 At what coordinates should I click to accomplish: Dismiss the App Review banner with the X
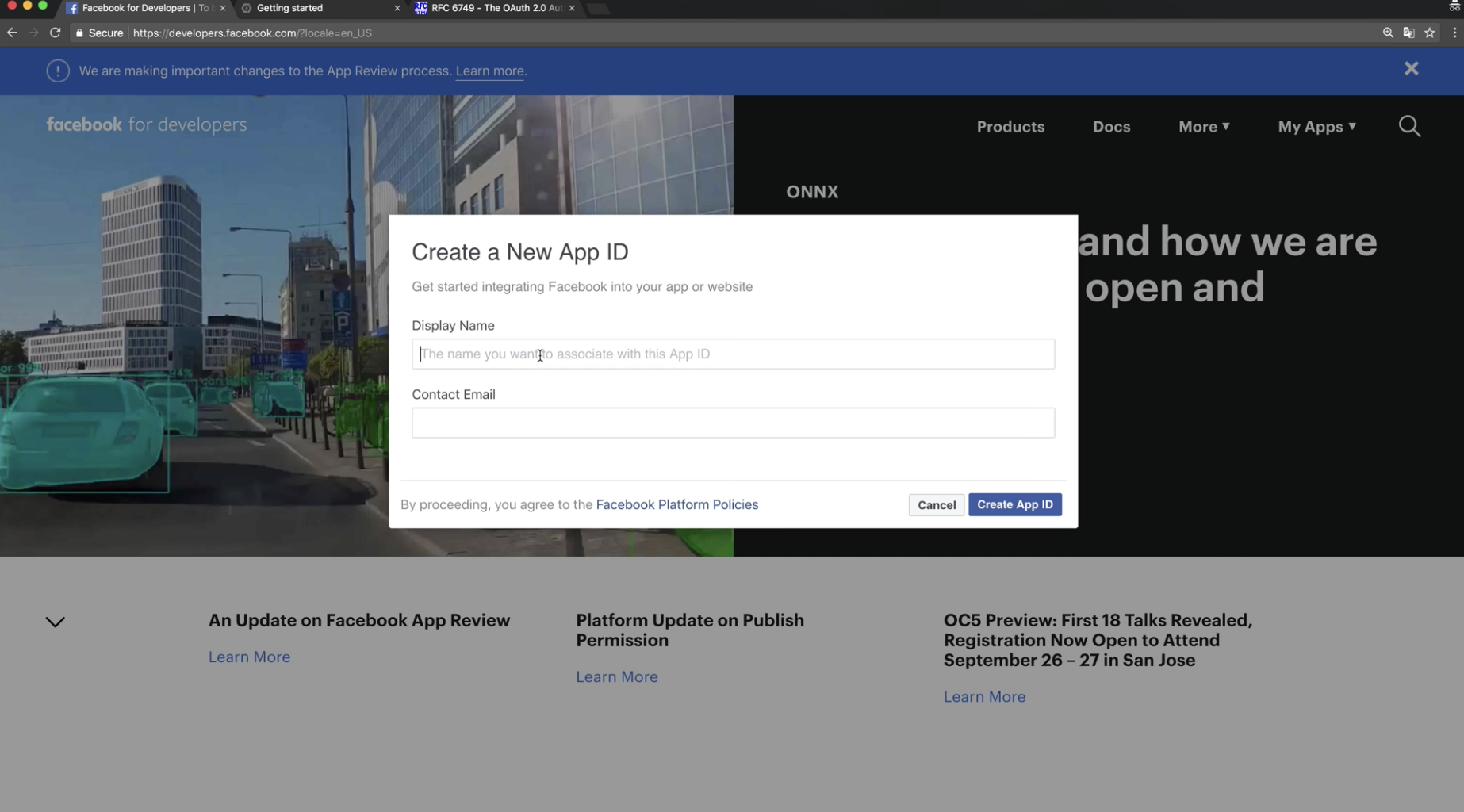point(1411,69)
